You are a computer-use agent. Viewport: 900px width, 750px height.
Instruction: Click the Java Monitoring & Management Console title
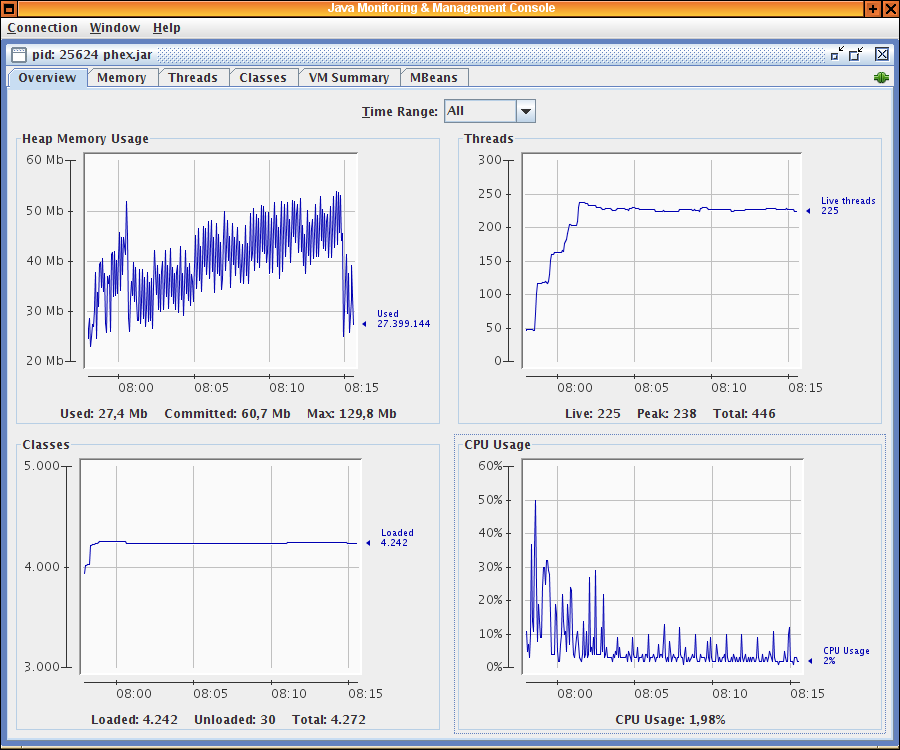click(441, 8)
